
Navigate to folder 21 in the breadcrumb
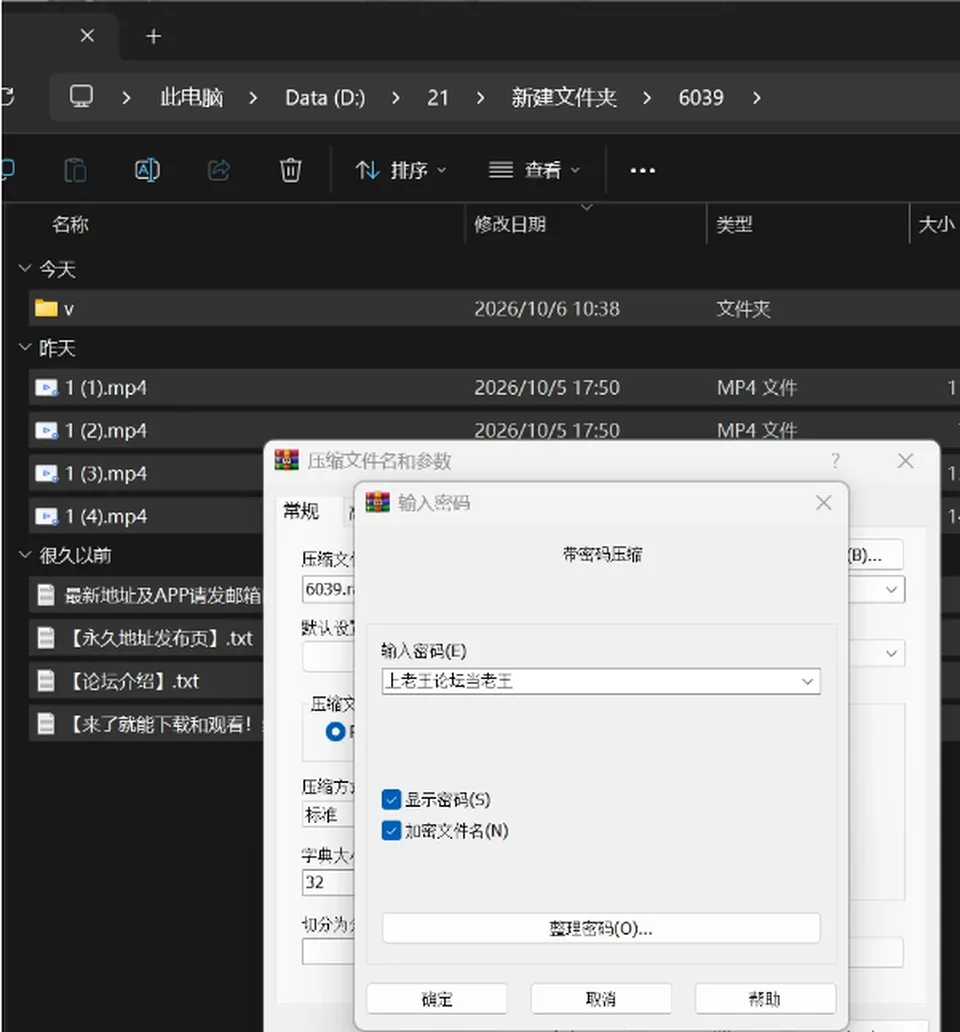click(x=438, y=98)
